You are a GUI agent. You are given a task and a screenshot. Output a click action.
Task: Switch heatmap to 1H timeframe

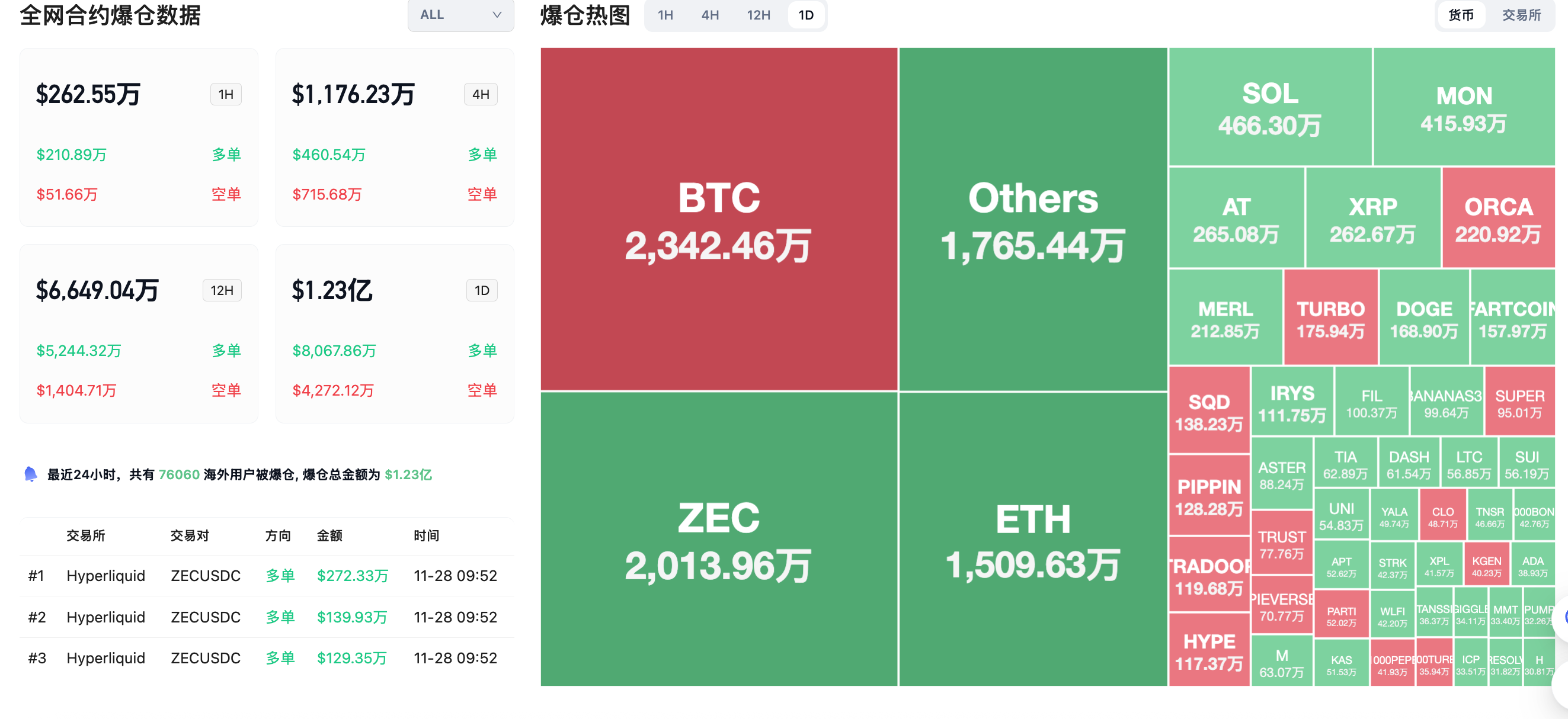tap(665, 15)
